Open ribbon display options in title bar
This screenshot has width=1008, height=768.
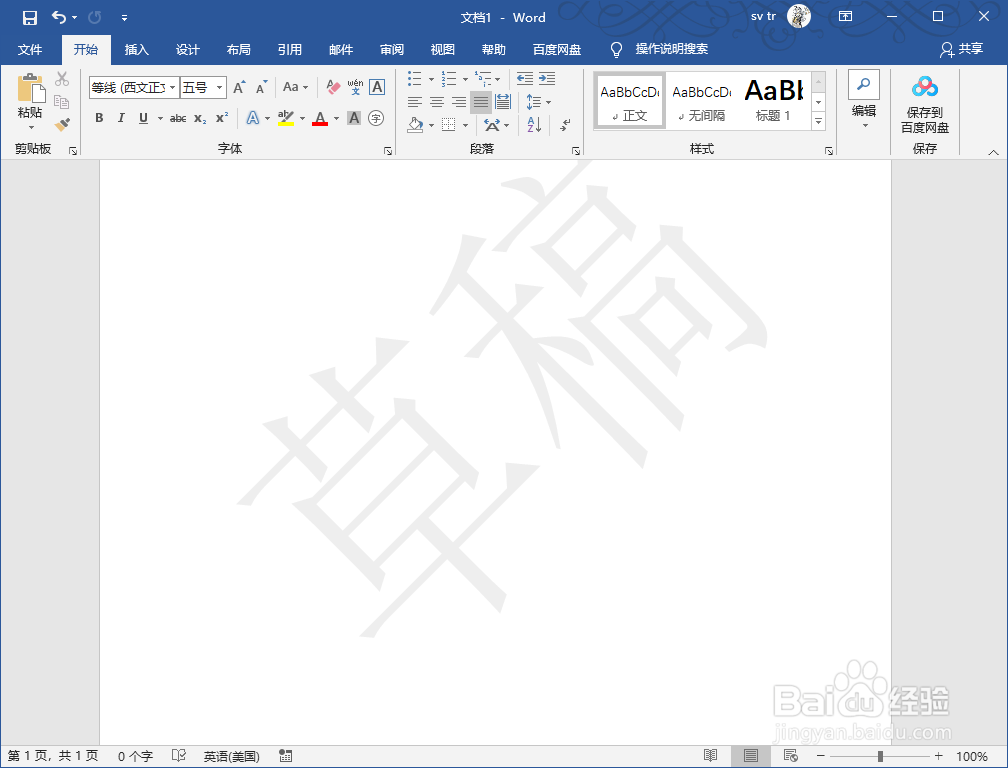(x=845, y=17)
